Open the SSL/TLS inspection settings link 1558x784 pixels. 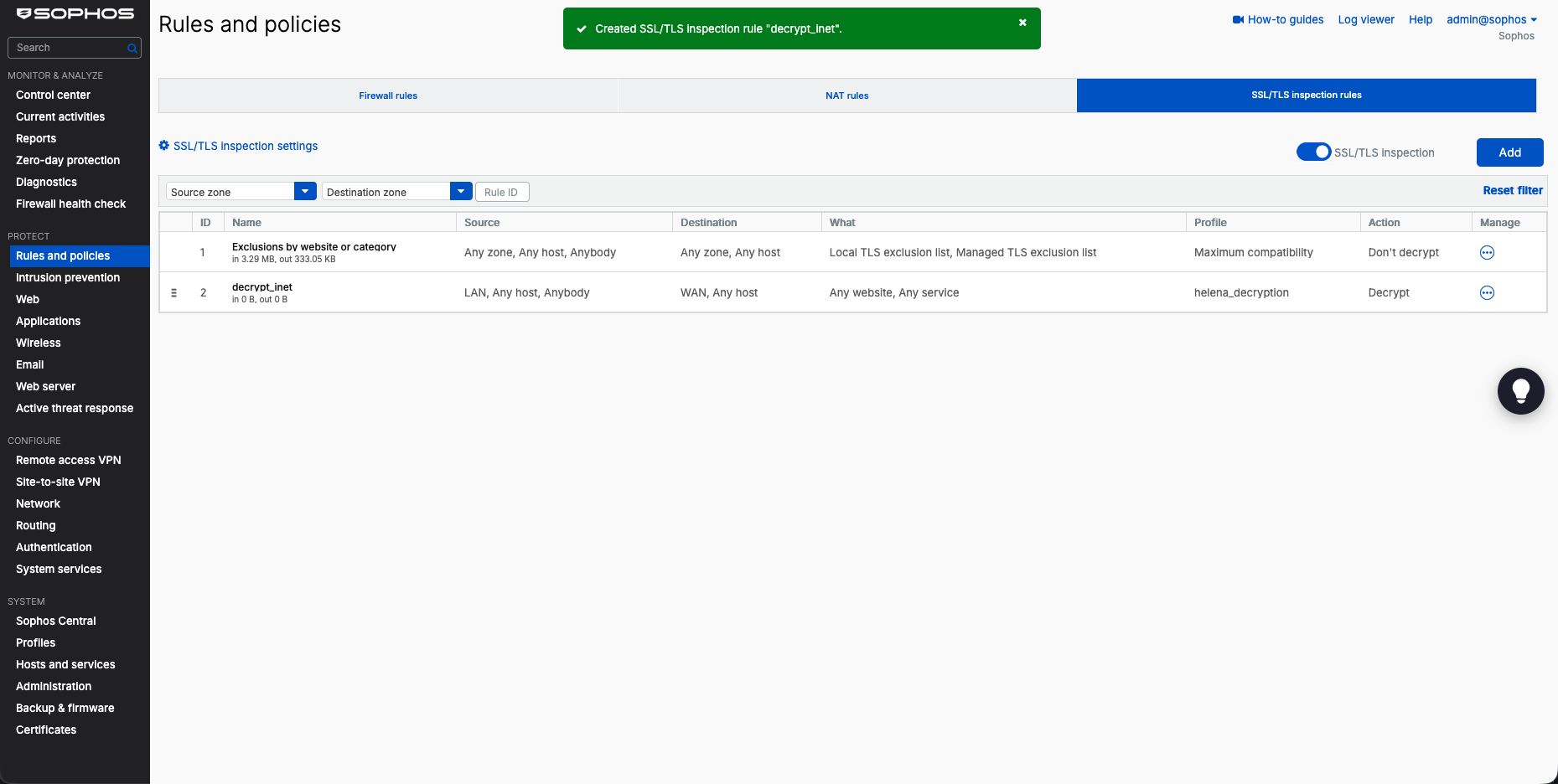(x=246, y=146)
